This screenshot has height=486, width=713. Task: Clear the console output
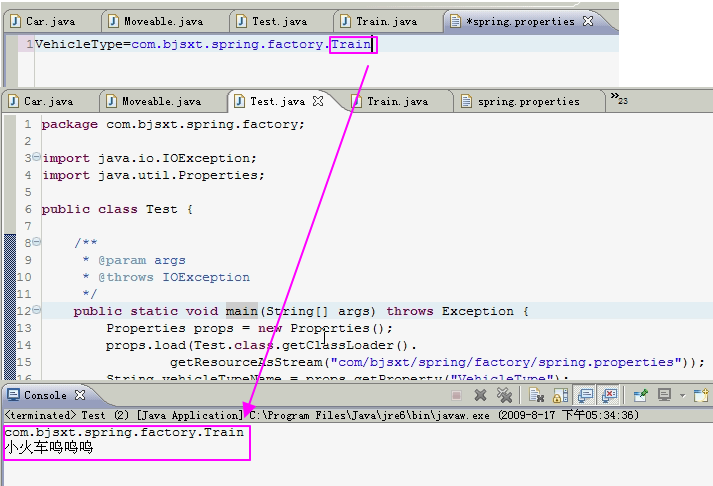click(537, 396)
